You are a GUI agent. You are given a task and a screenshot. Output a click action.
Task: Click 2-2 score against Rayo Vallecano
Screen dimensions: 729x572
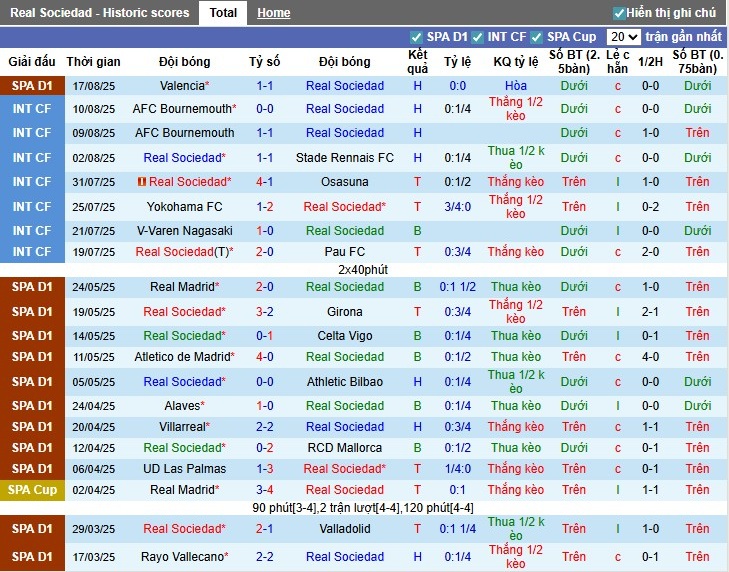[x=265, y=557]
